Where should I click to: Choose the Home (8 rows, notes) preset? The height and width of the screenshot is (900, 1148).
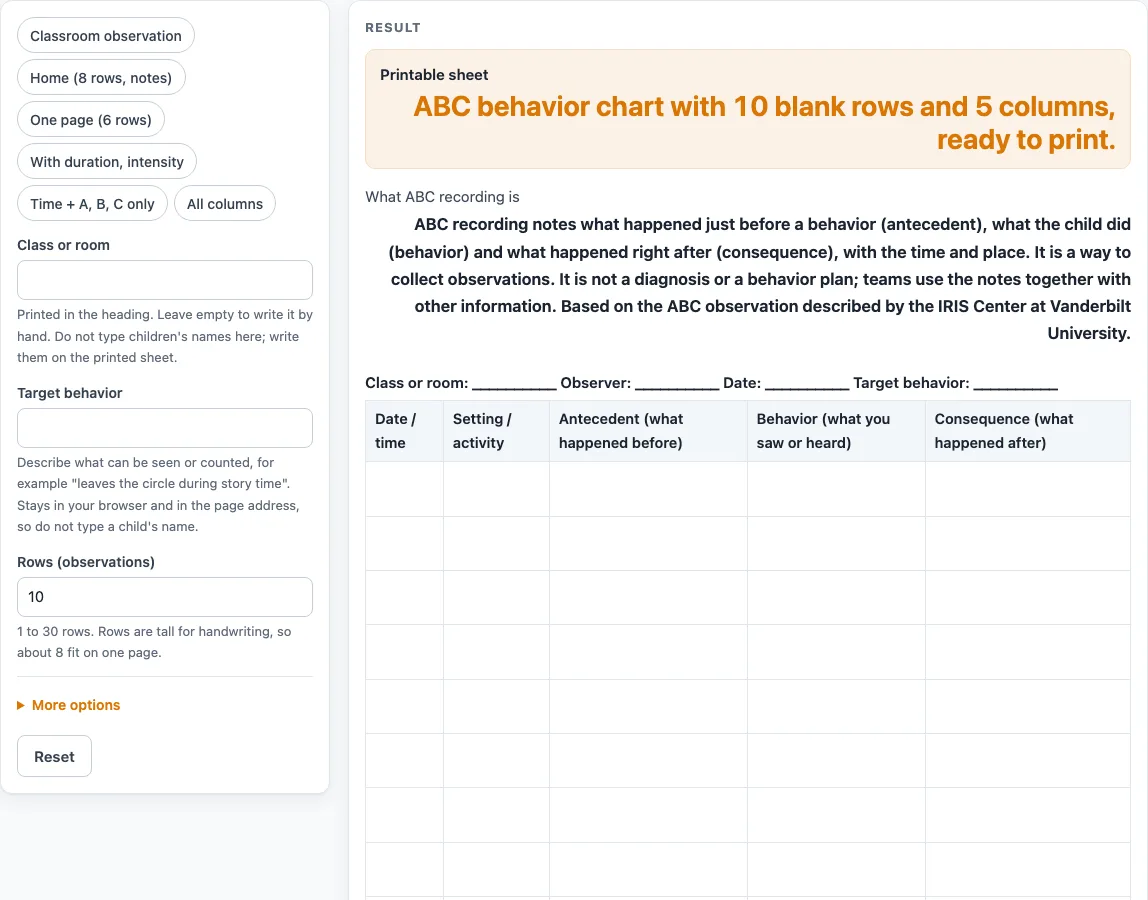(101, 78)
